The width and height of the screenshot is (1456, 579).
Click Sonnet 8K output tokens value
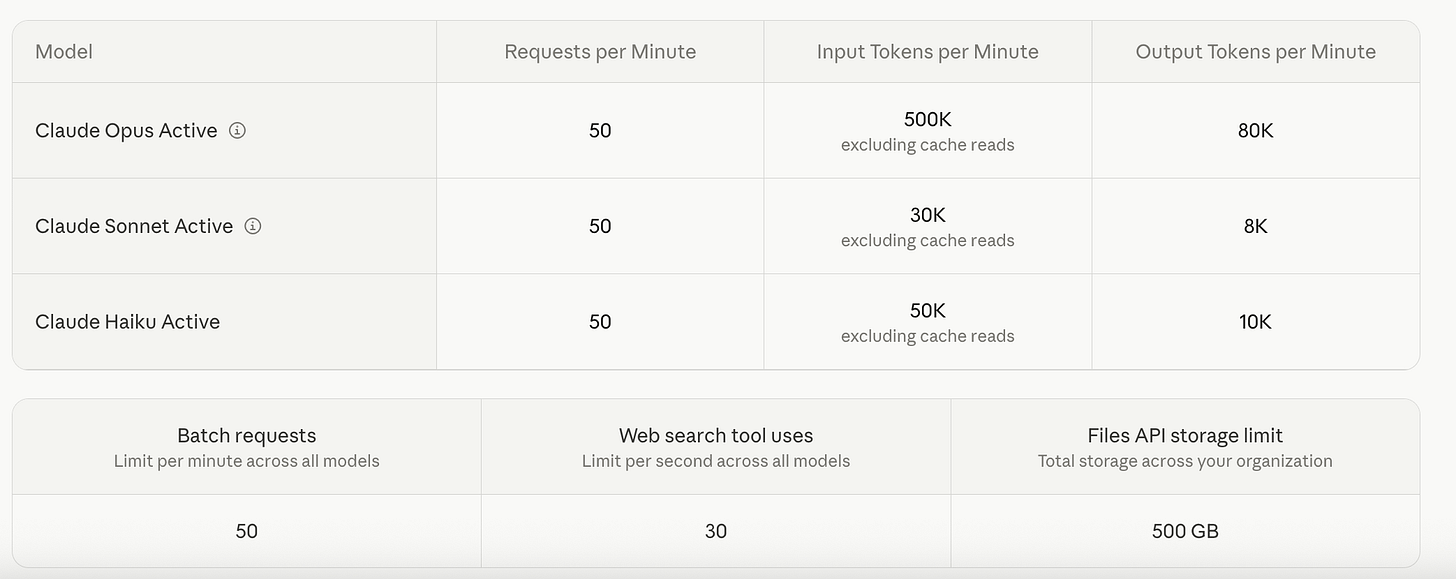coord(1256,226)
